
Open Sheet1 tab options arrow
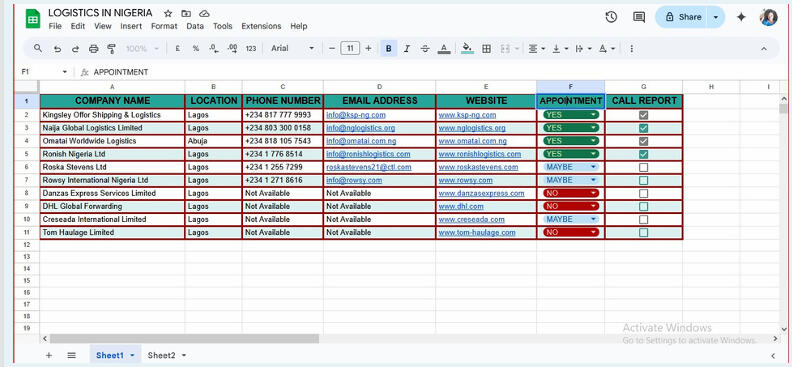click(132, 355)
